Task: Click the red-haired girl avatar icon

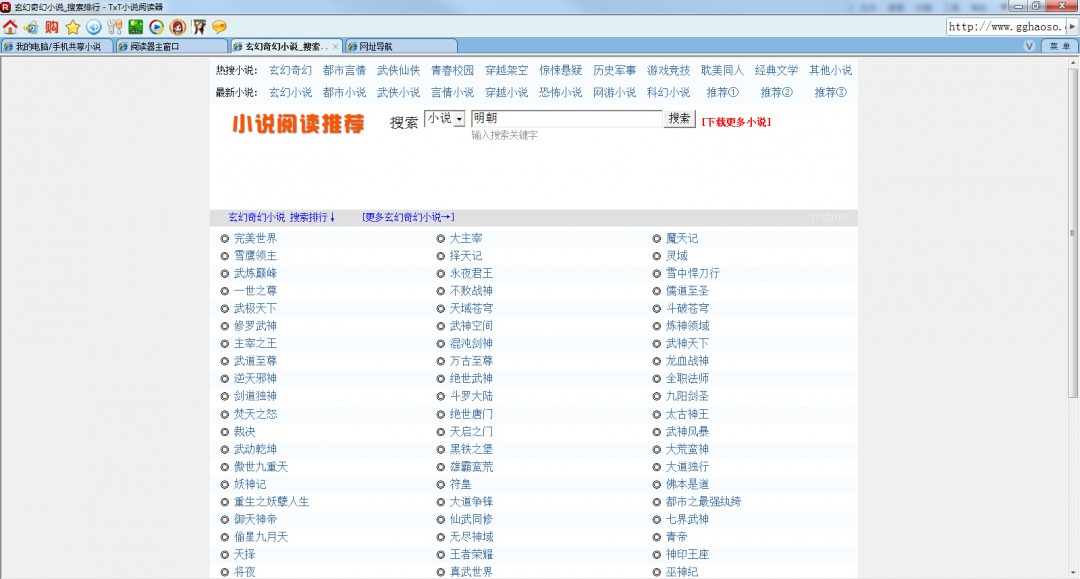Action: click(177, 27)
